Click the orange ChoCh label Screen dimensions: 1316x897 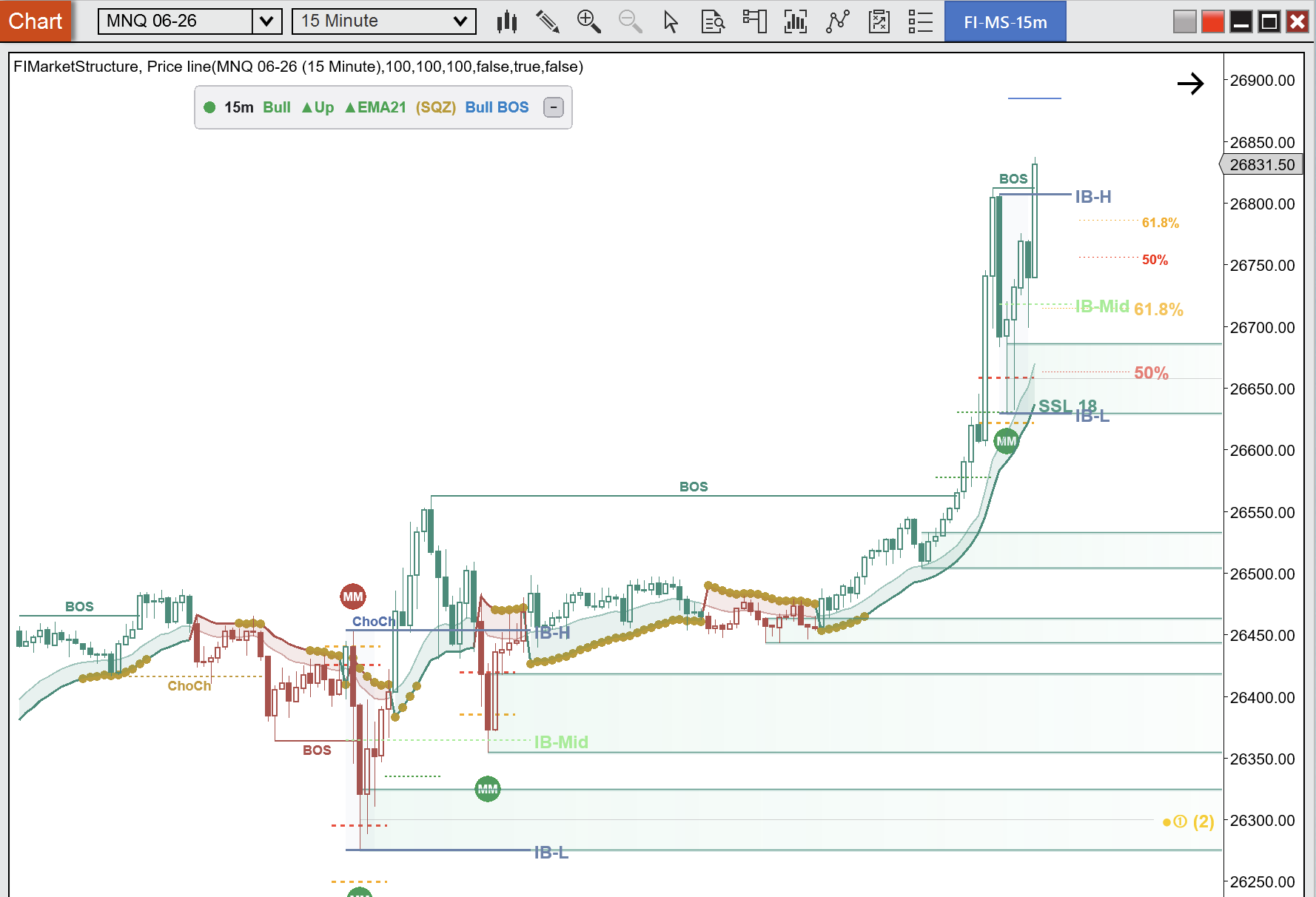[x=189, y=686]
